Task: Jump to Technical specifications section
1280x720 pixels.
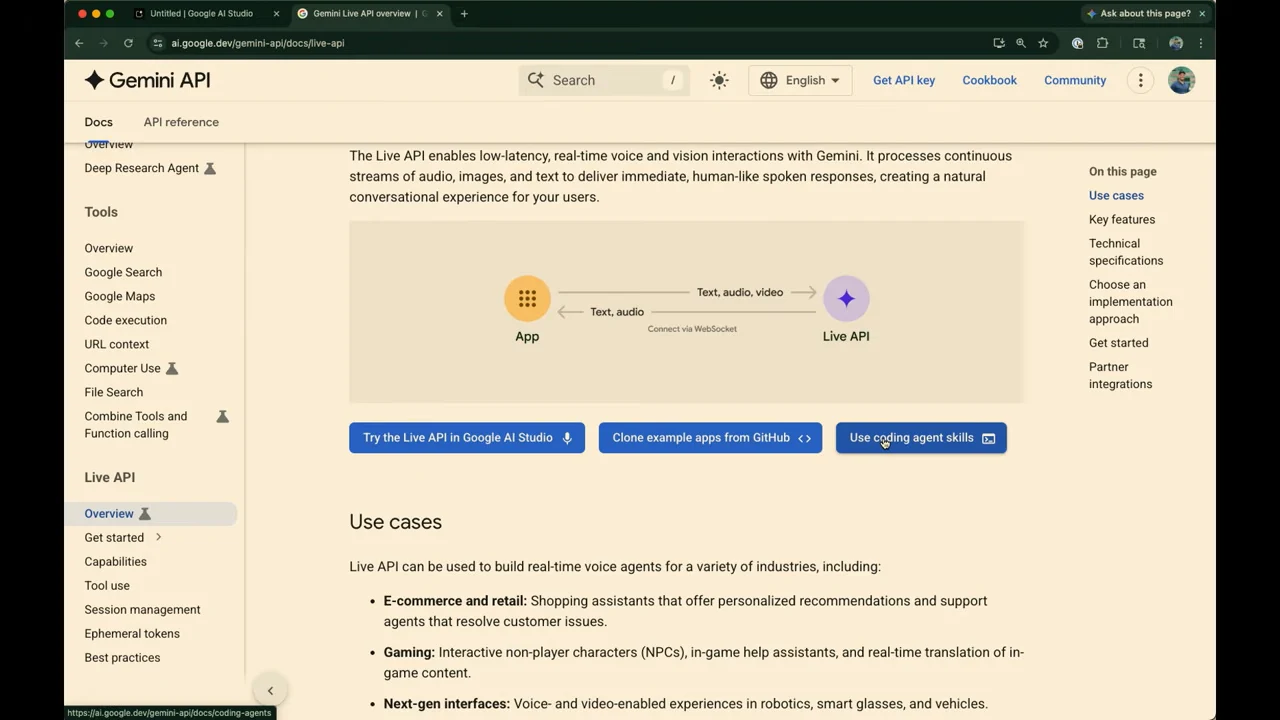Action: click(1126, 252)
